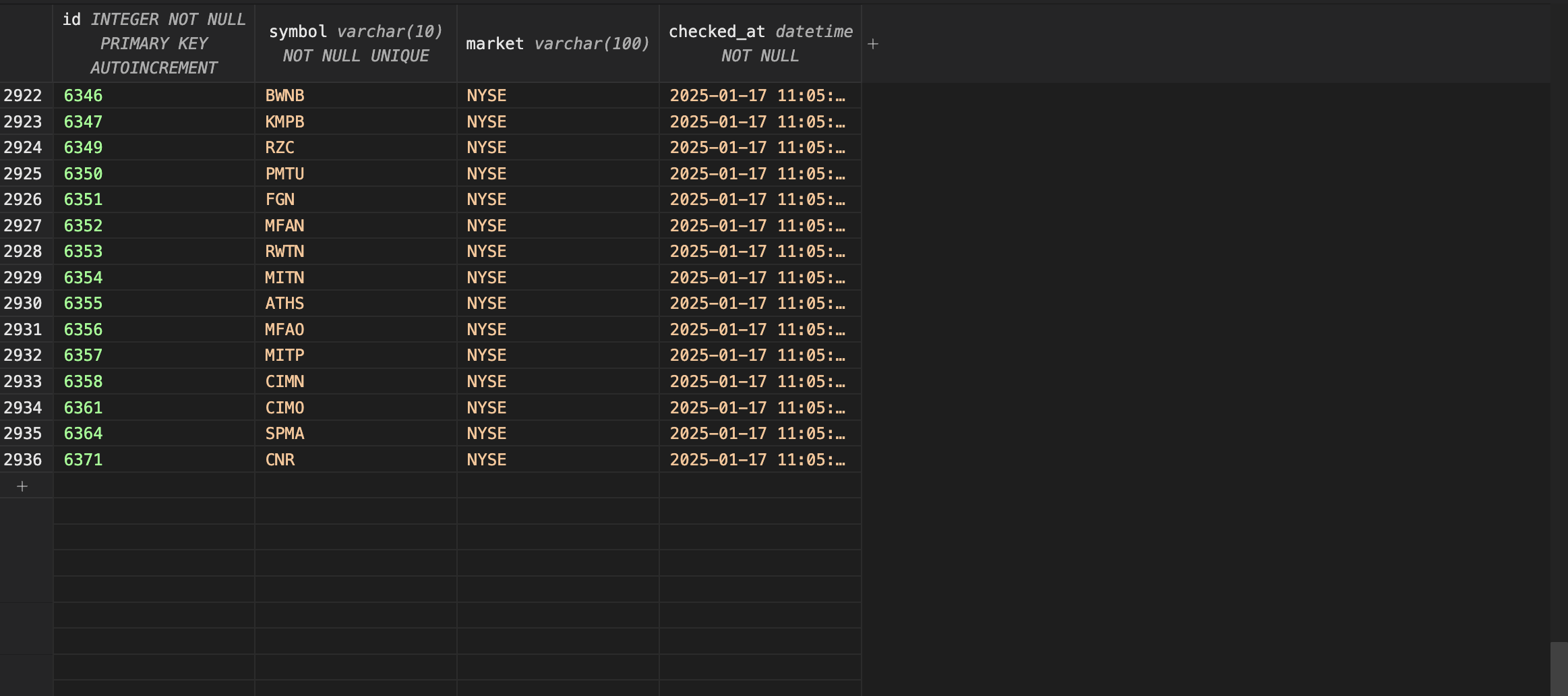Add a new column with plus icon

(x=873, y=44)
